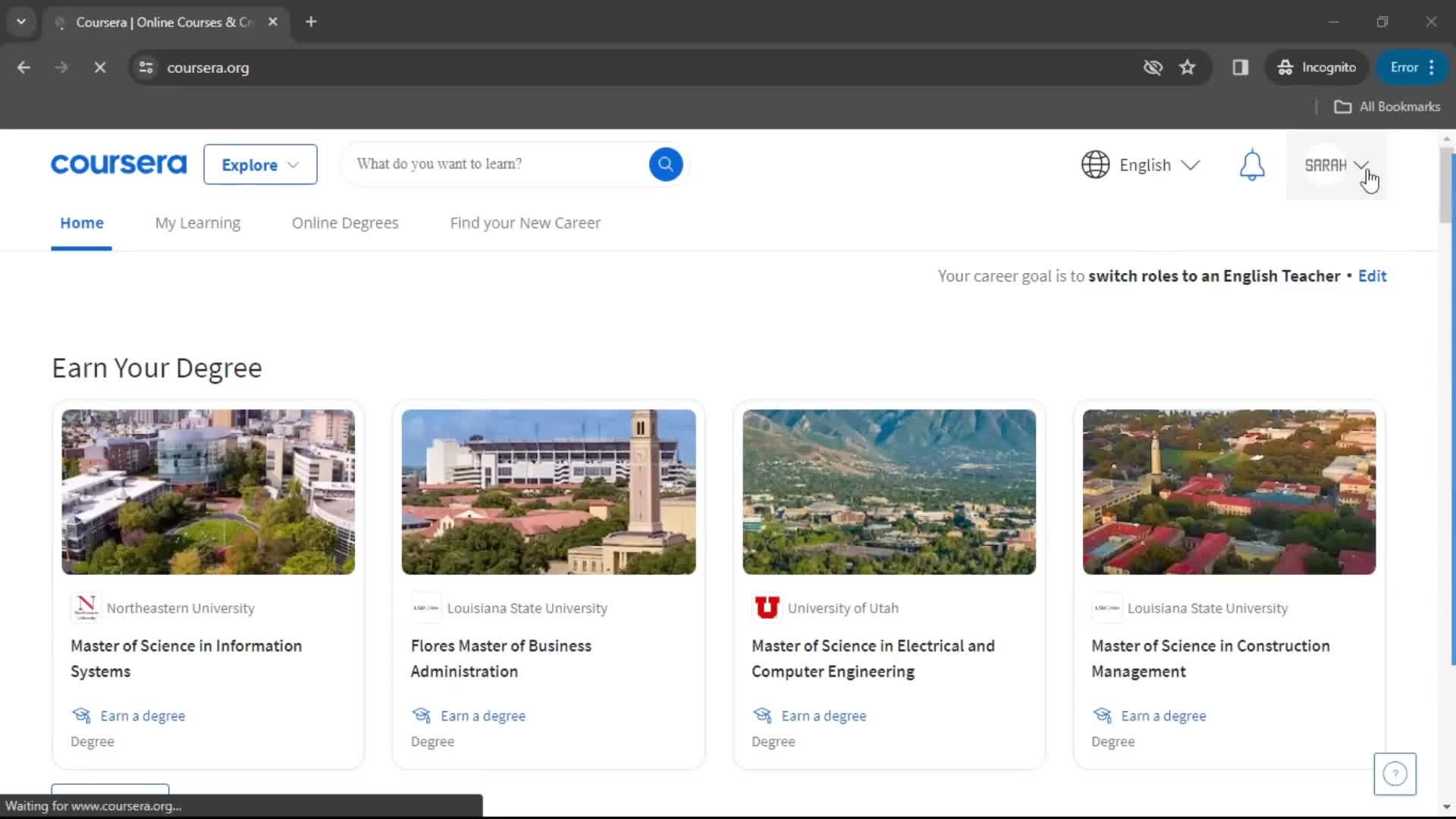Switch to the Online Degrees tab

345,223
